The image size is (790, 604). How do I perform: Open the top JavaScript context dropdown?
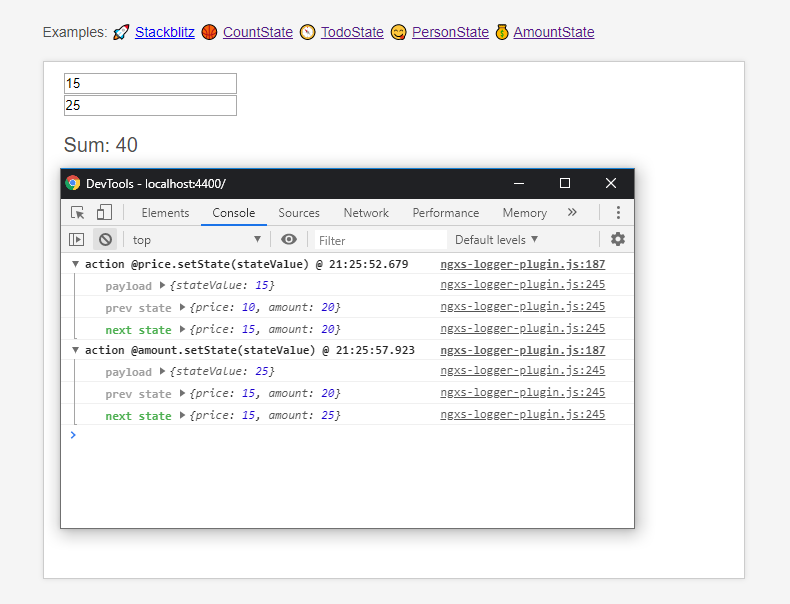point(197,240)
